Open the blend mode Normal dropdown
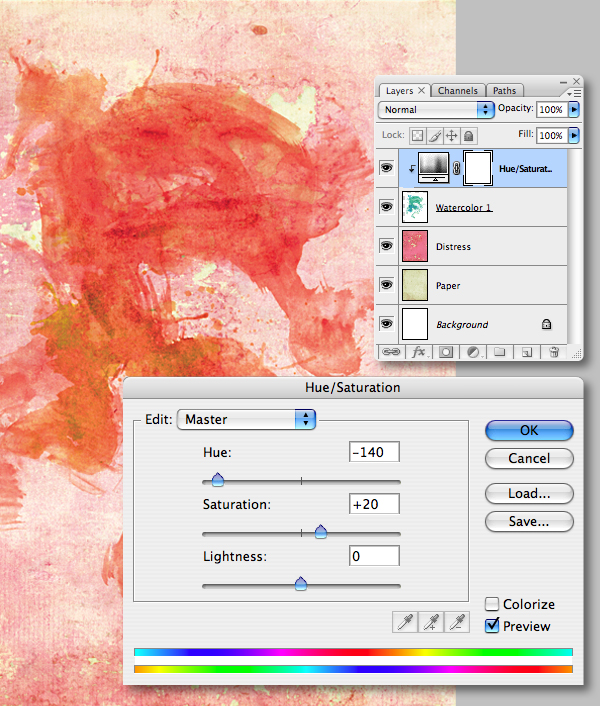This screenshot has width=600, height=706. pos(436,109)
